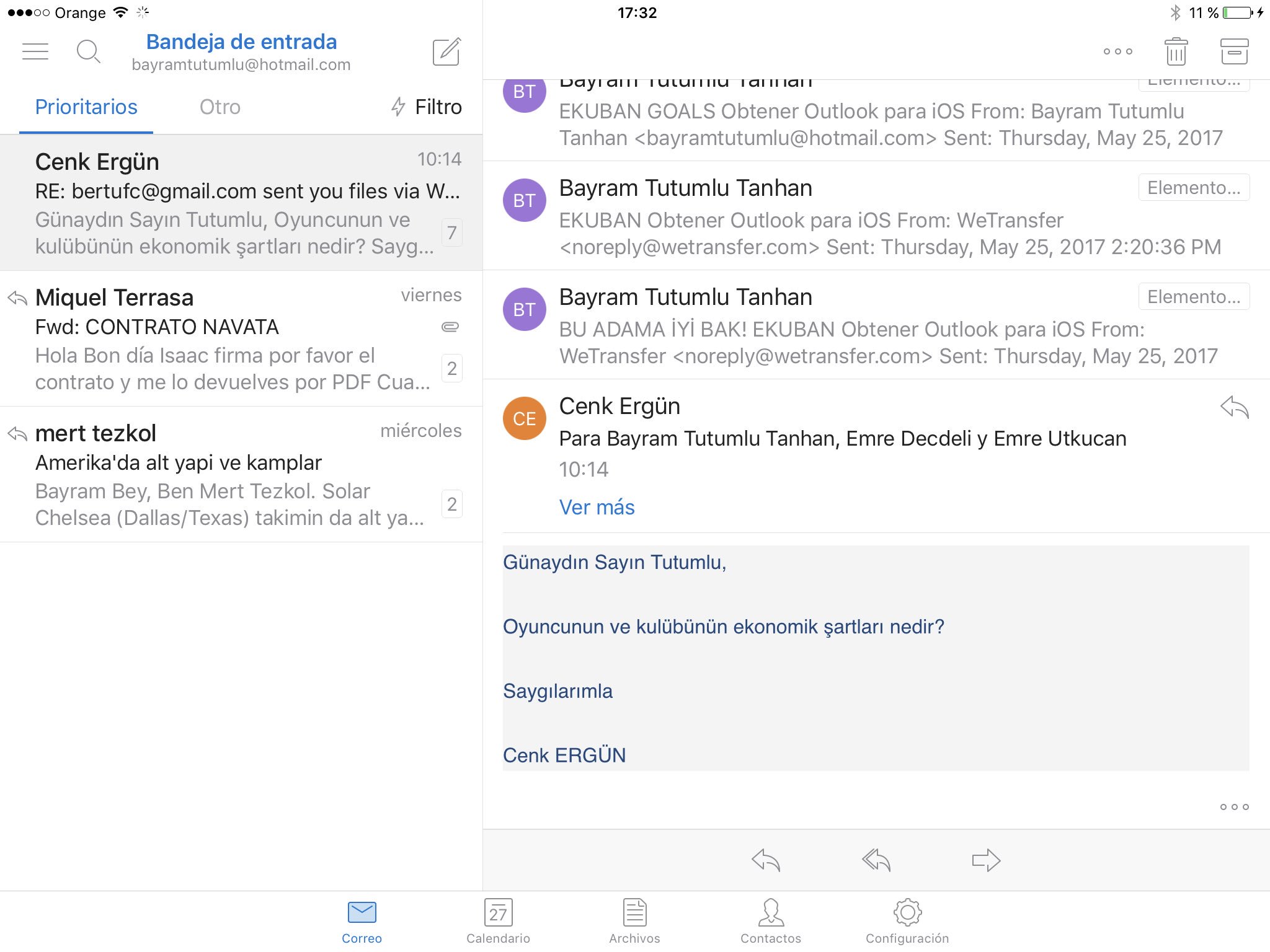
Task: Tap Wi-Fi icon in status bar
Action: point(121,12)
